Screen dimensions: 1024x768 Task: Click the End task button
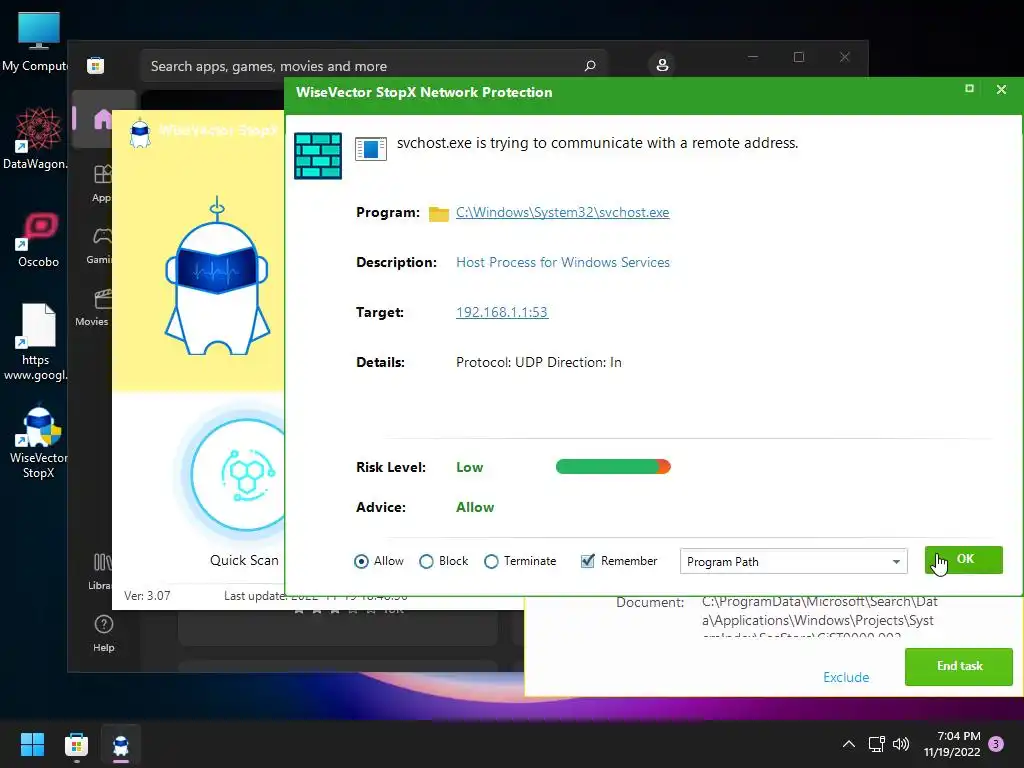click(959, 666)
